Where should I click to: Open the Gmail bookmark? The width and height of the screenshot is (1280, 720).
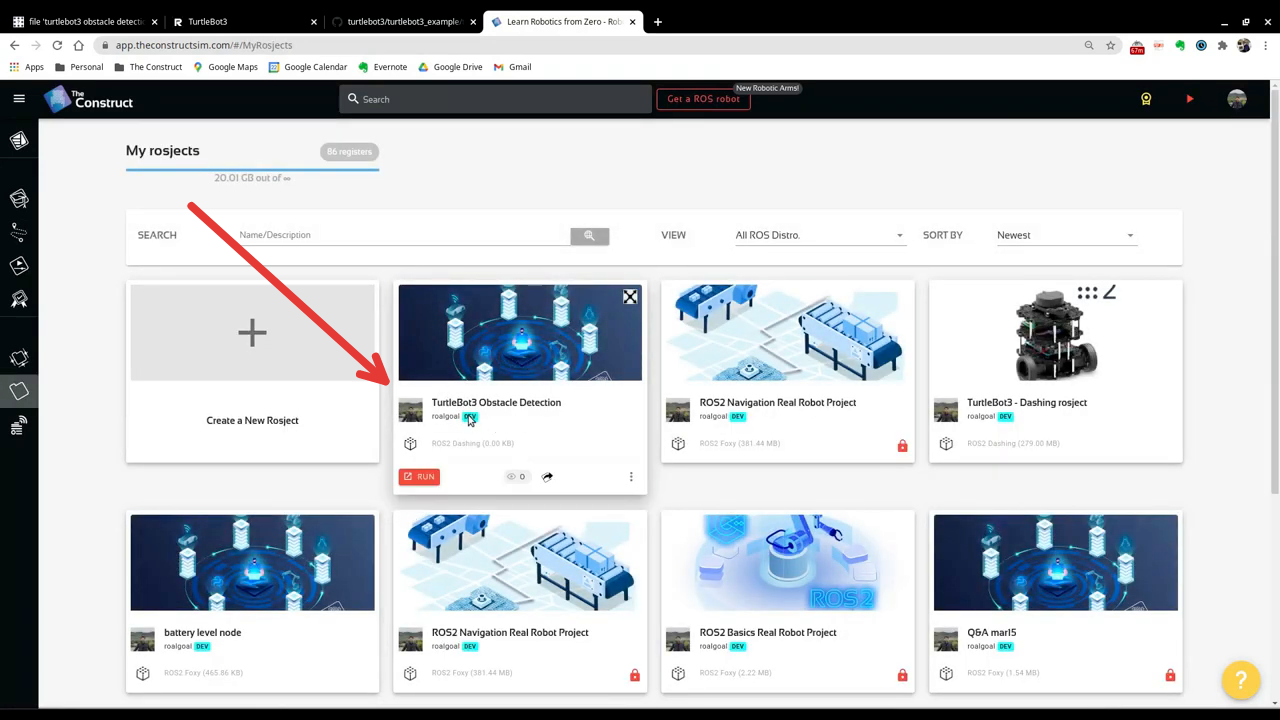pos(512,67)
